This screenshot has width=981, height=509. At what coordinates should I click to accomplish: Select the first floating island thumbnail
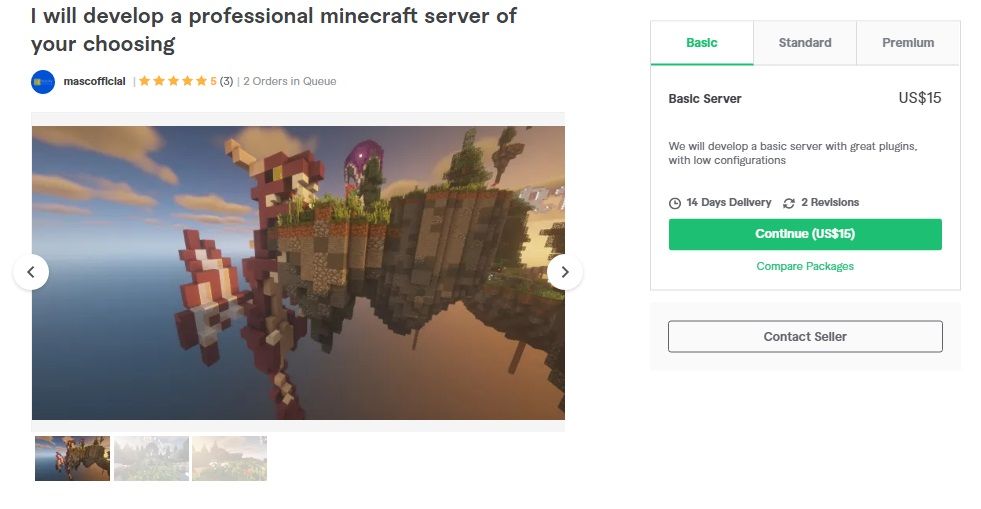(x=73, y=458)
